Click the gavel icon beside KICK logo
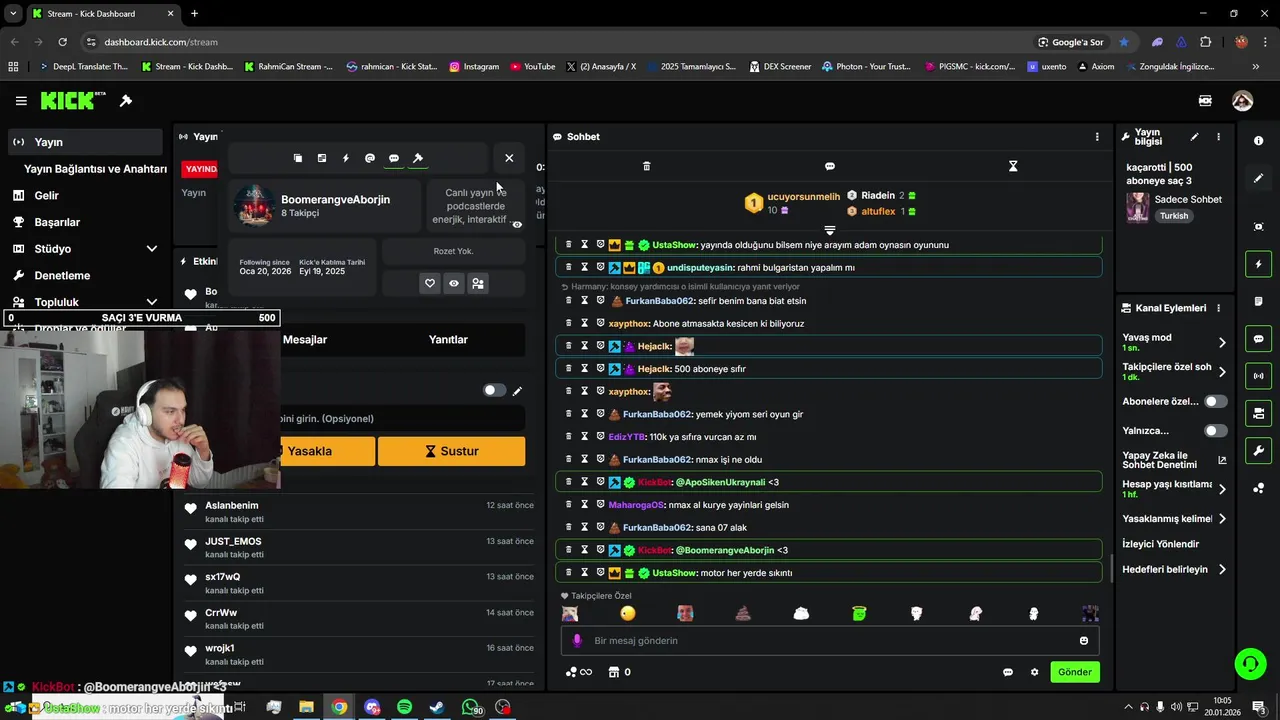This screenshot has width=1280, height=720. [x=126, y=101]
